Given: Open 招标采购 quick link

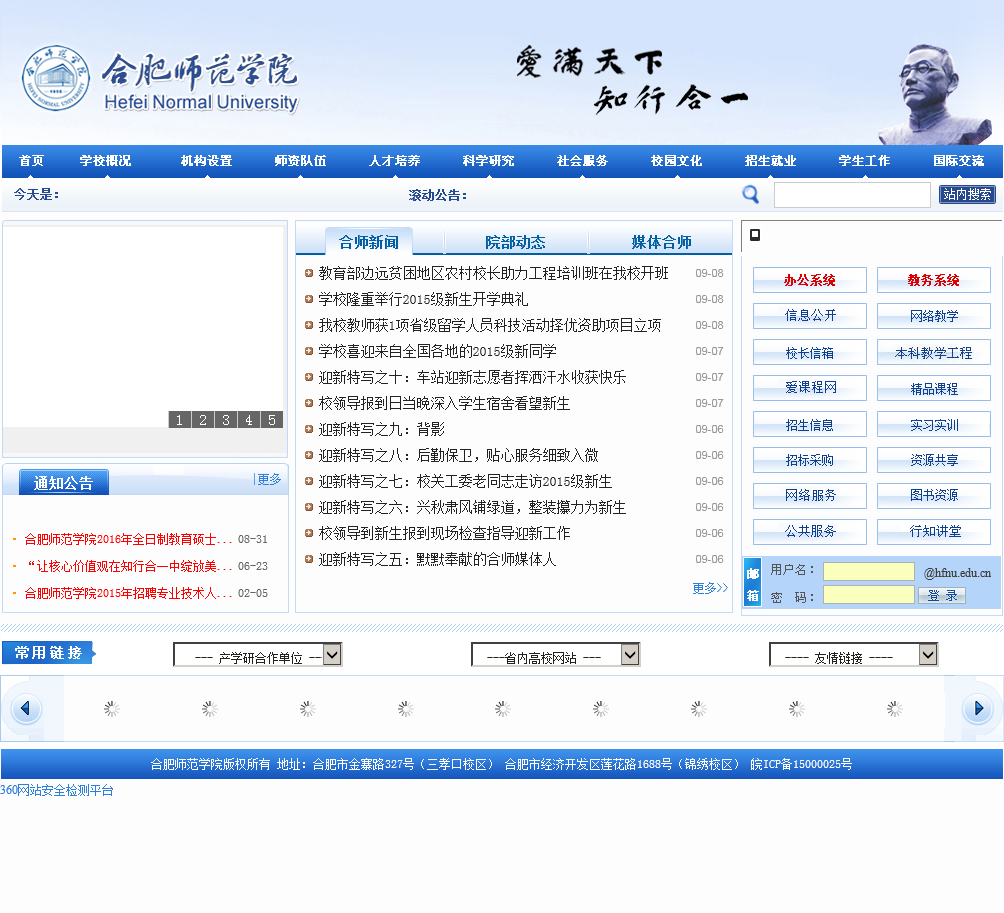Looking at the screenshot, I should click(x=809, y=460).
